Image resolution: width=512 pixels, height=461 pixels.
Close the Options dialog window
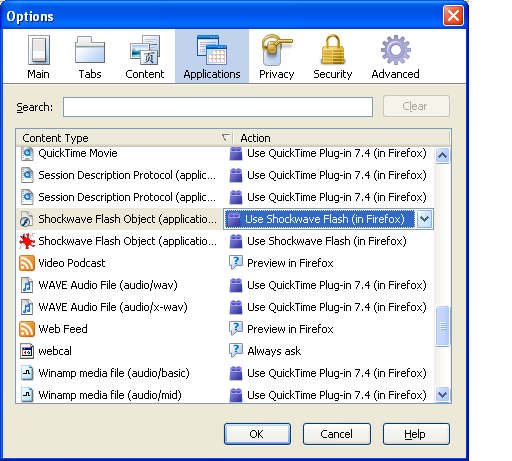(x=453, y=16)
